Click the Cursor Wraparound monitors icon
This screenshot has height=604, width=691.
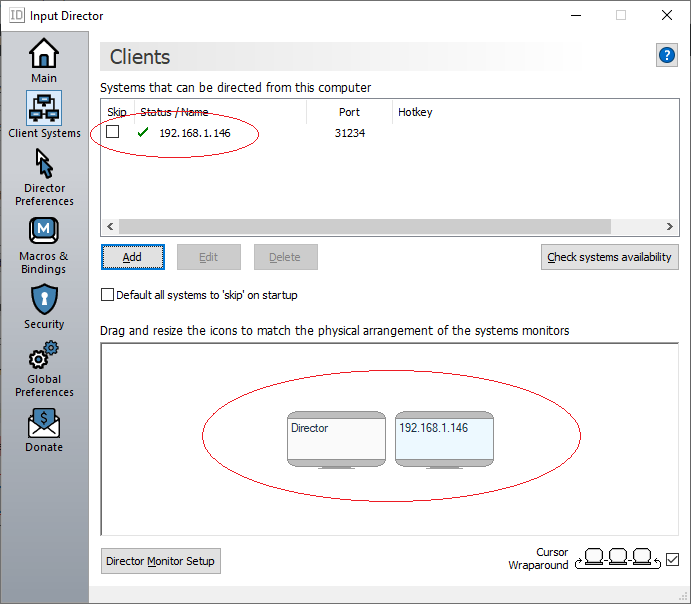tap(618, 558)
